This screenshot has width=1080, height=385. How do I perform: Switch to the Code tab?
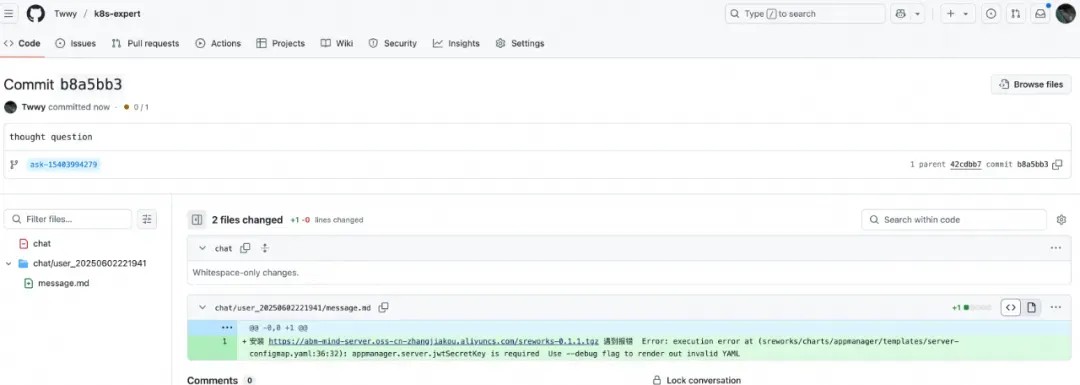coord(22,43)
